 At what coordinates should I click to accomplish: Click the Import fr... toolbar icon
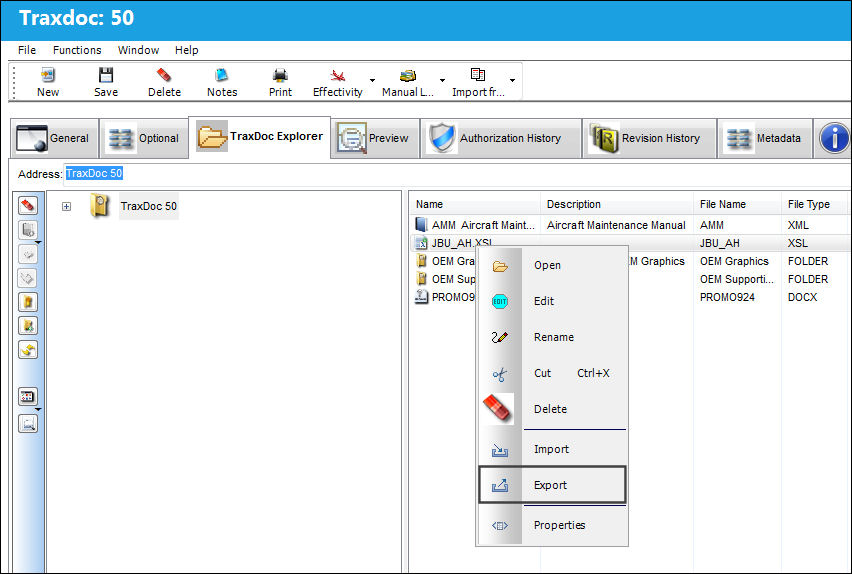click(478, 74)
